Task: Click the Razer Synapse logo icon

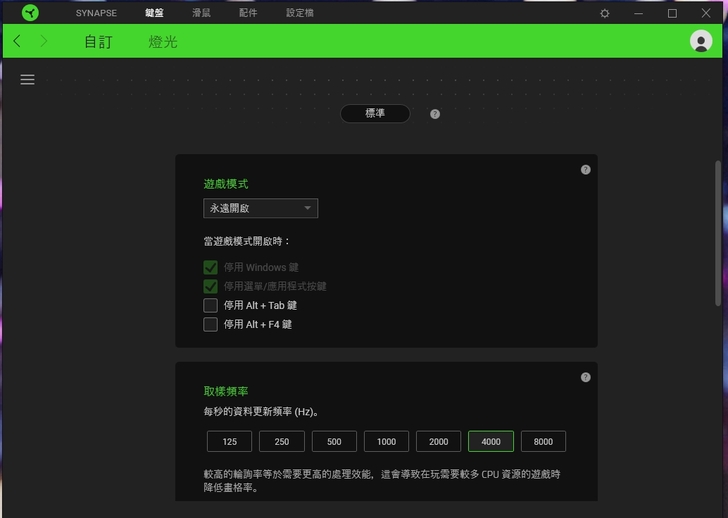Action: tap(30, 13)
